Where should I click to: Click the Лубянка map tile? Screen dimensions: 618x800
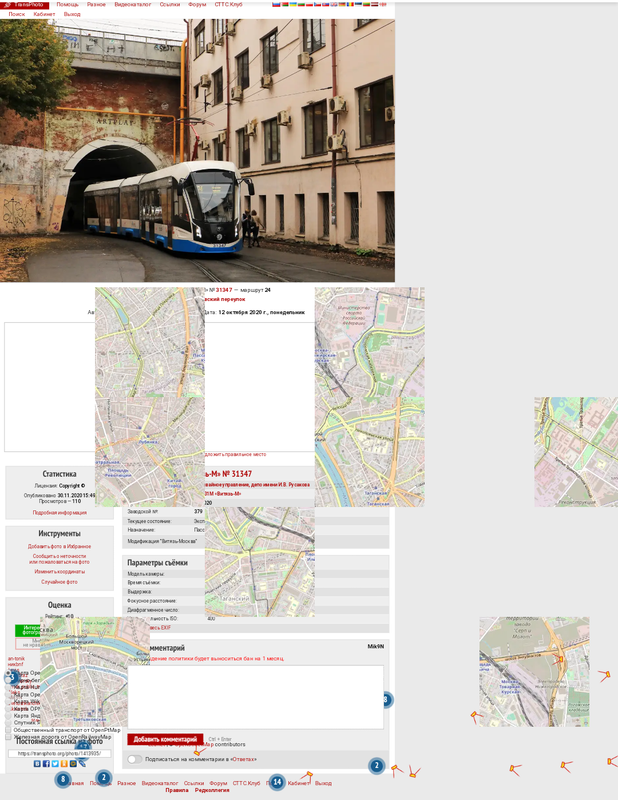150,452
